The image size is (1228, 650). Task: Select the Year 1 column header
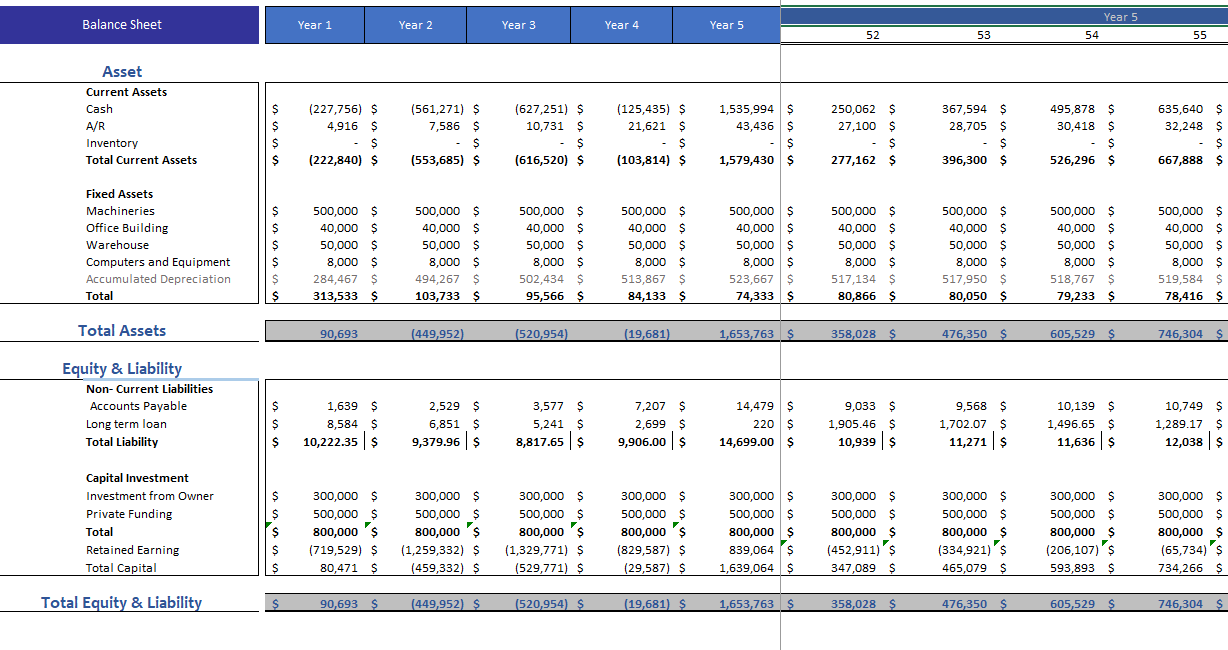pos(314,25)
